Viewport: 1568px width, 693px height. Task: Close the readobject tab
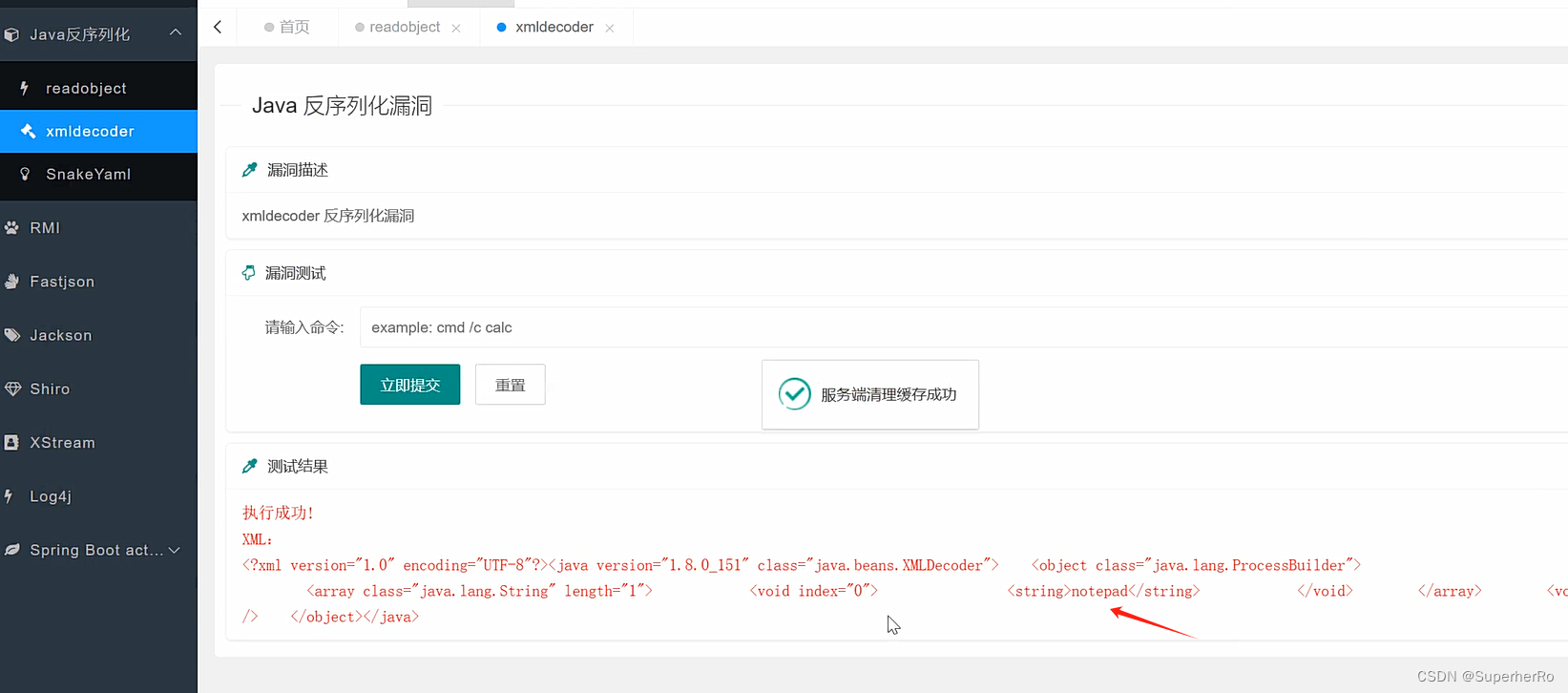(456, 28)
